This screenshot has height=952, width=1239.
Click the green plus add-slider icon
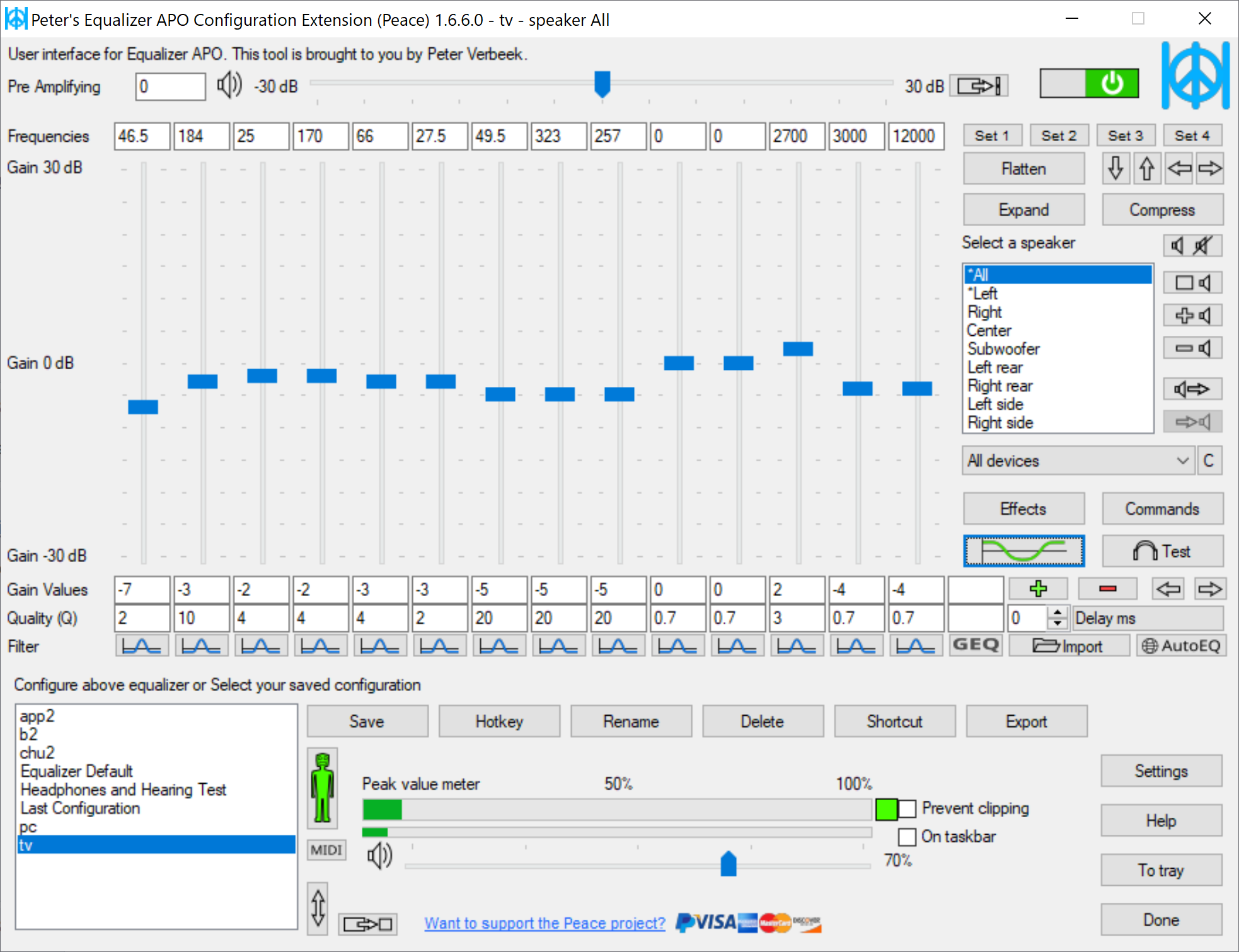[1038, 589]
